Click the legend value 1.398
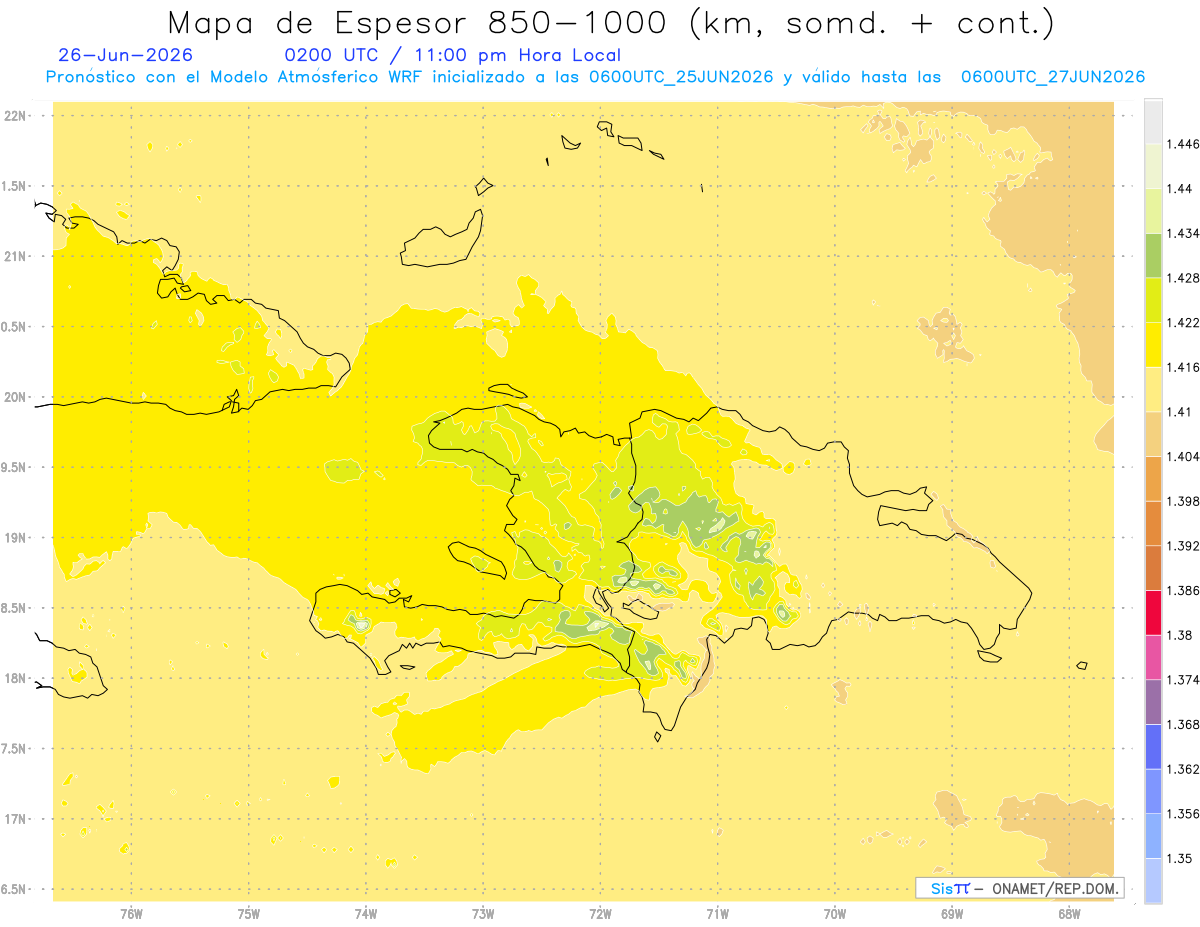This screenshot has height=927, width=1200. (x=1183, y=502)
